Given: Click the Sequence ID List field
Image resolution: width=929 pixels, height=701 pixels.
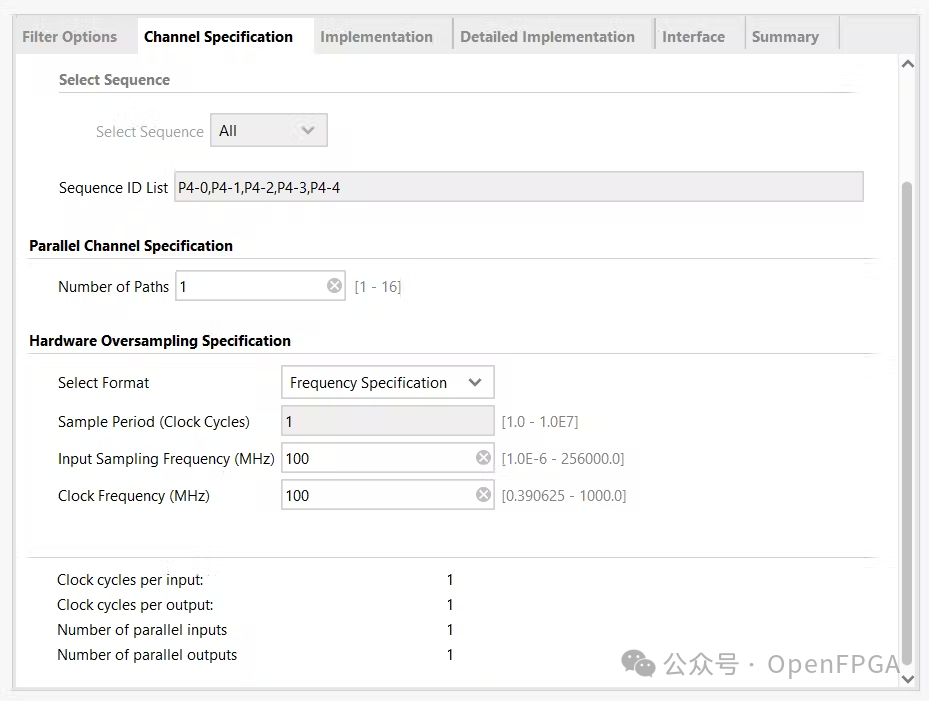Looking at the screenshot, I should pyautogui.click(x=518, y=187).
